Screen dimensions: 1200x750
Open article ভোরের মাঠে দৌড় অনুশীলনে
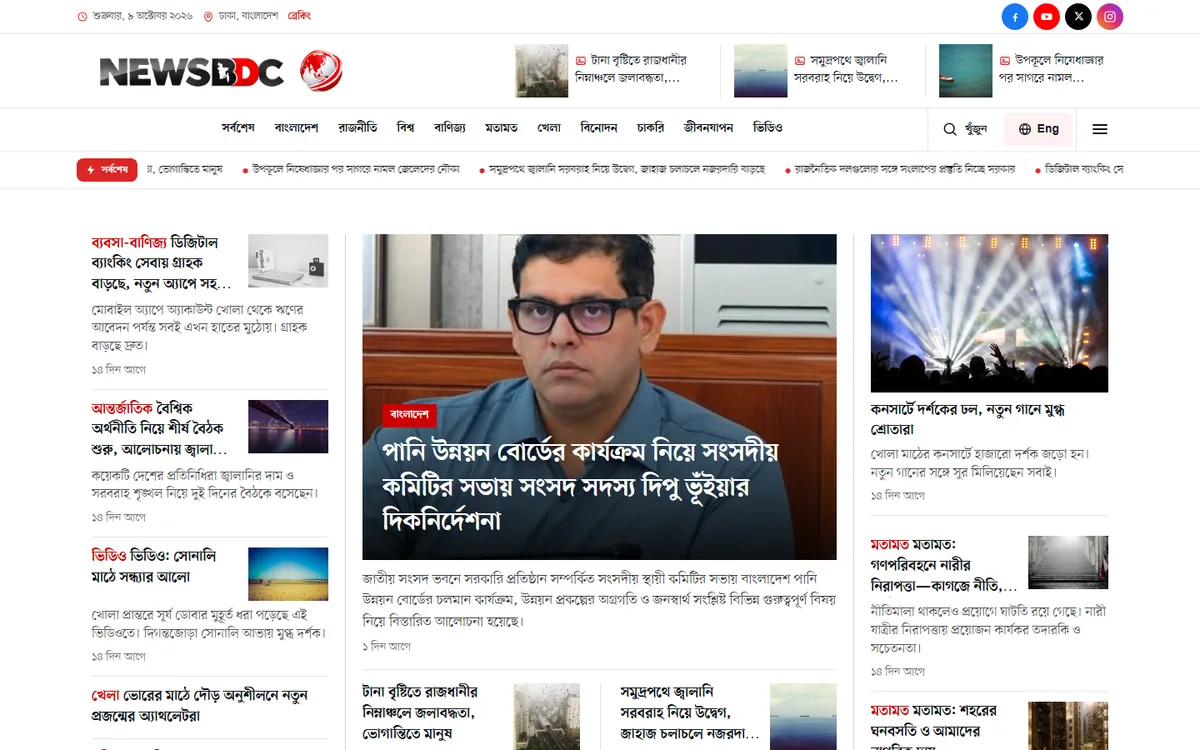click(x=199, y=705)
